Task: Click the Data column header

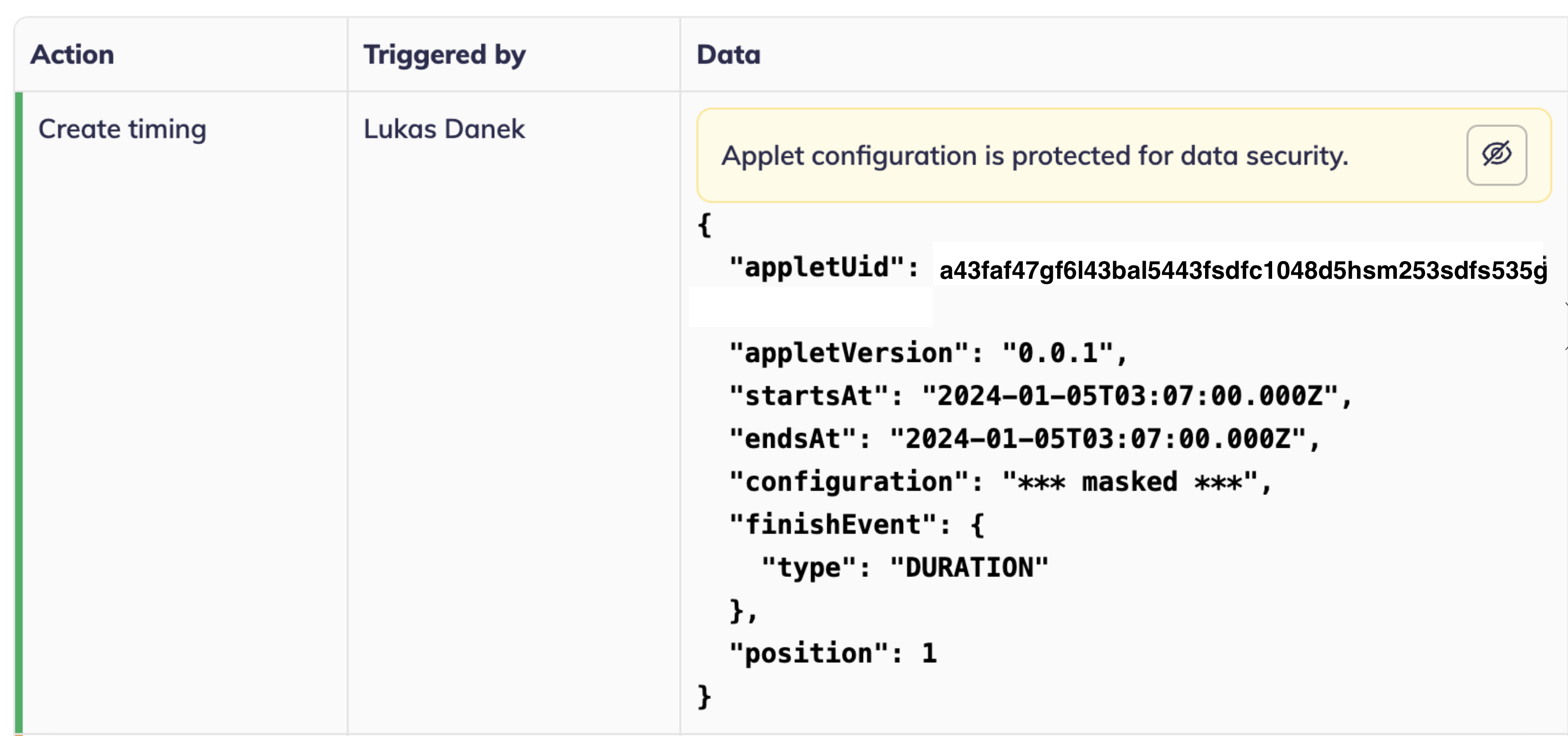Action: (728, 54)
